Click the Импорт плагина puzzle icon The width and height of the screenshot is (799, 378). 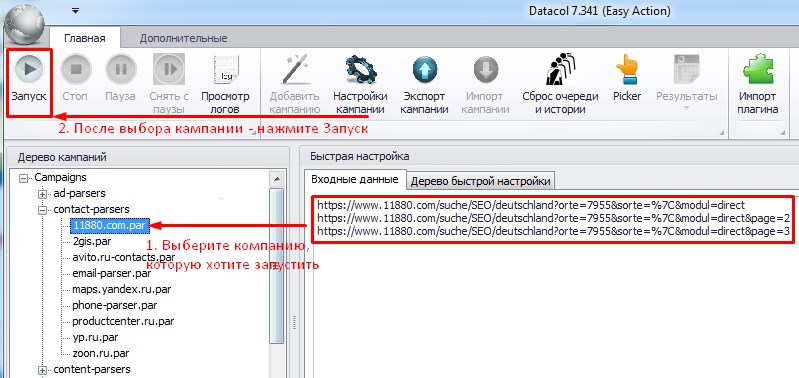758,69
